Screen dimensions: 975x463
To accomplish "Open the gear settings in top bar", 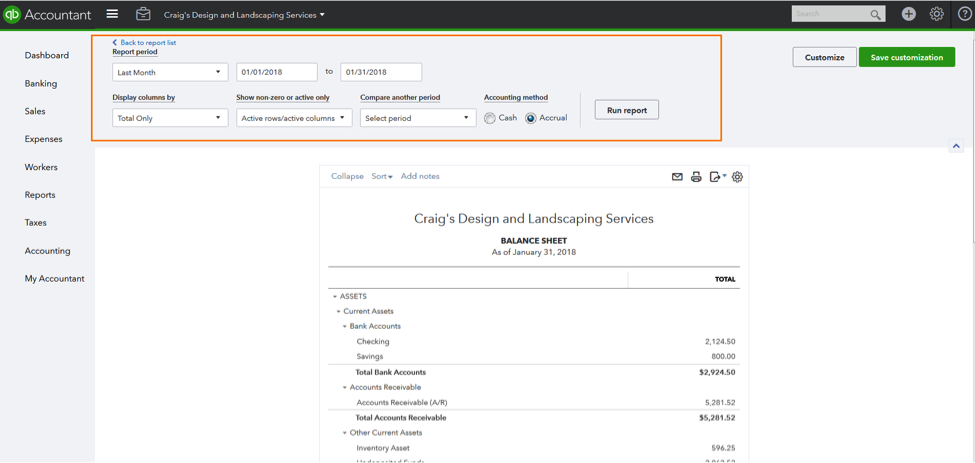I will coord(936,14).
